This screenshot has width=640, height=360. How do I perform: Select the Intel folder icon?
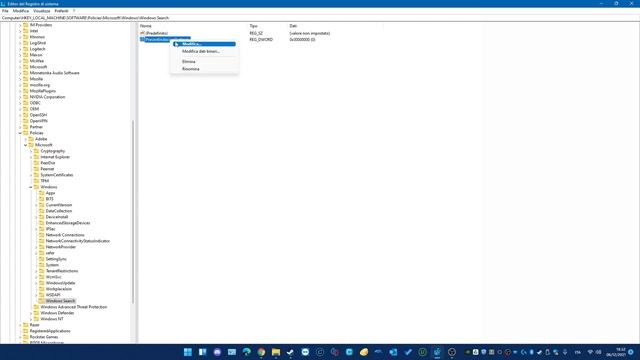pyautogui.click(x=25, y=31)
